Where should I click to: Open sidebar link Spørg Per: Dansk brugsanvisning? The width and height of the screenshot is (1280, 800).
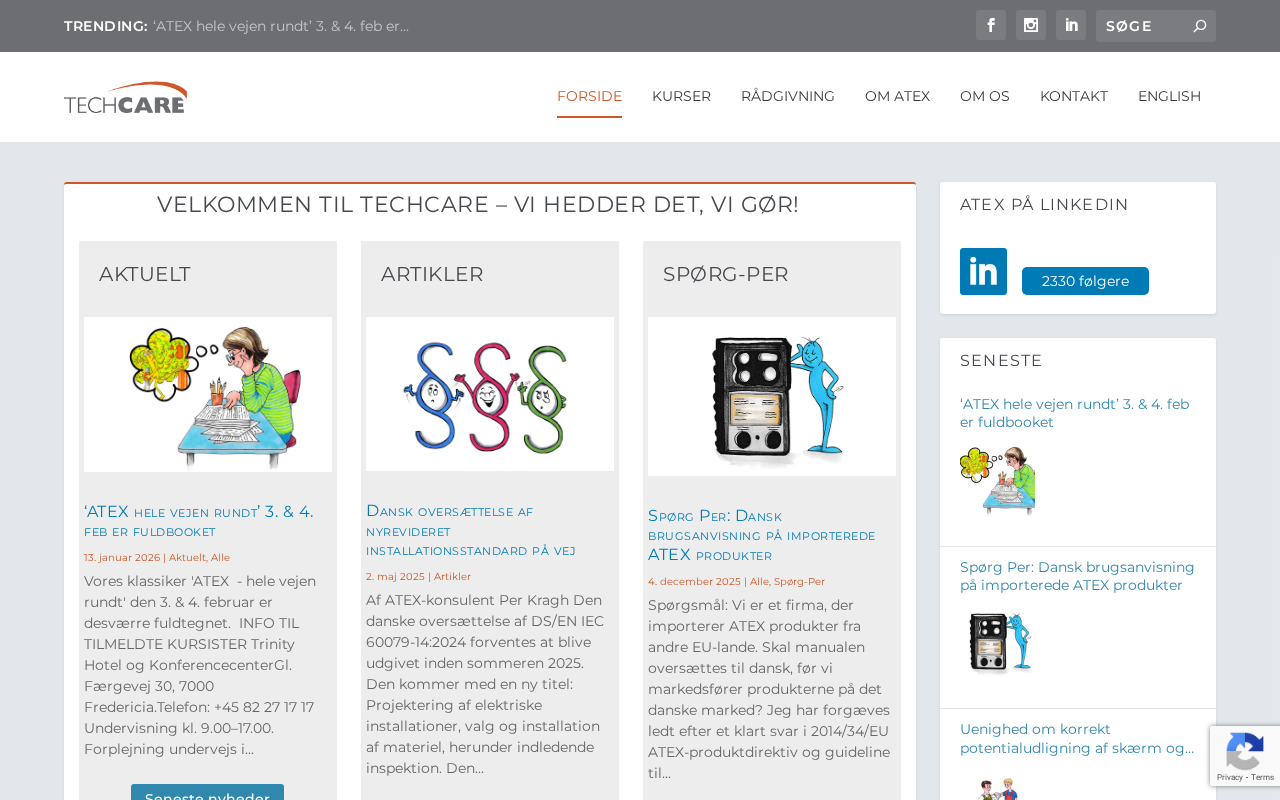point(1077,576)
